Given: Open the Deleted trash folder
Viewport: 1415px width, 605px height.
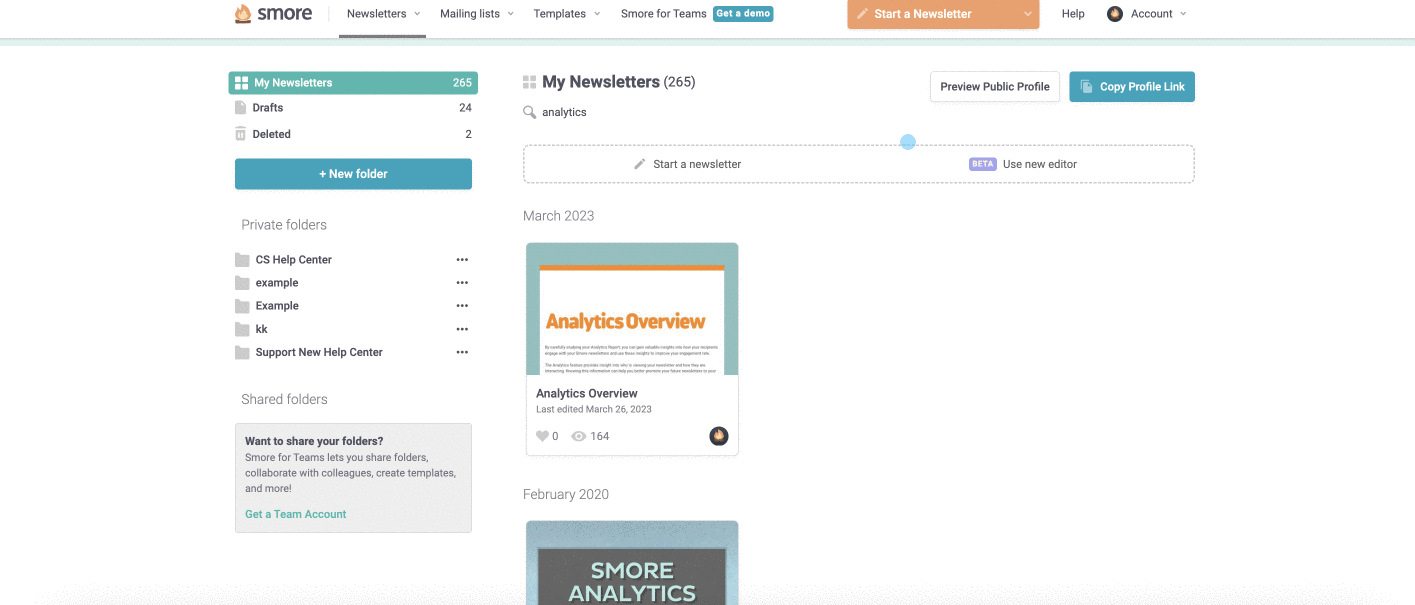Looking at the screenshot, I should 271,134.
